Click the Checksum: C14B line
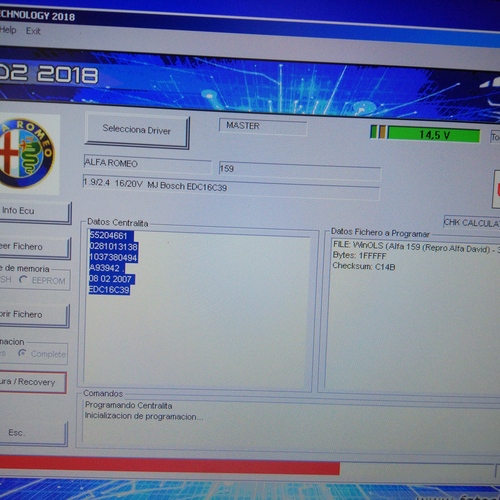 (364, 266)
